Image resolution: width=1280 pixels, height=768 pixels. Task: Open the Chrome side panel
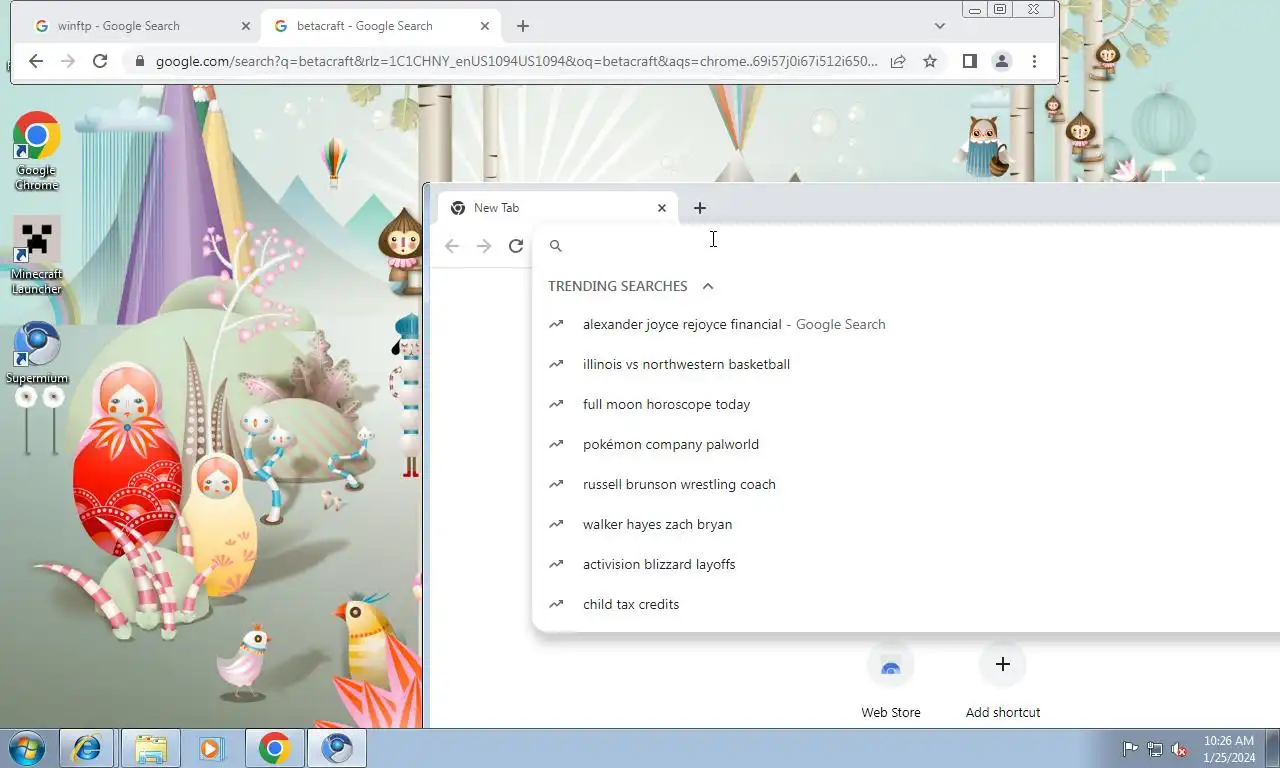pyautogui.click(x=969, y=61)
